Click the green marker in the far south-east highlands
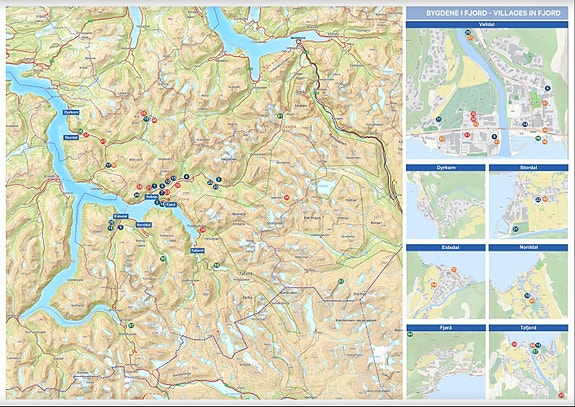 [x=341, y=281]
